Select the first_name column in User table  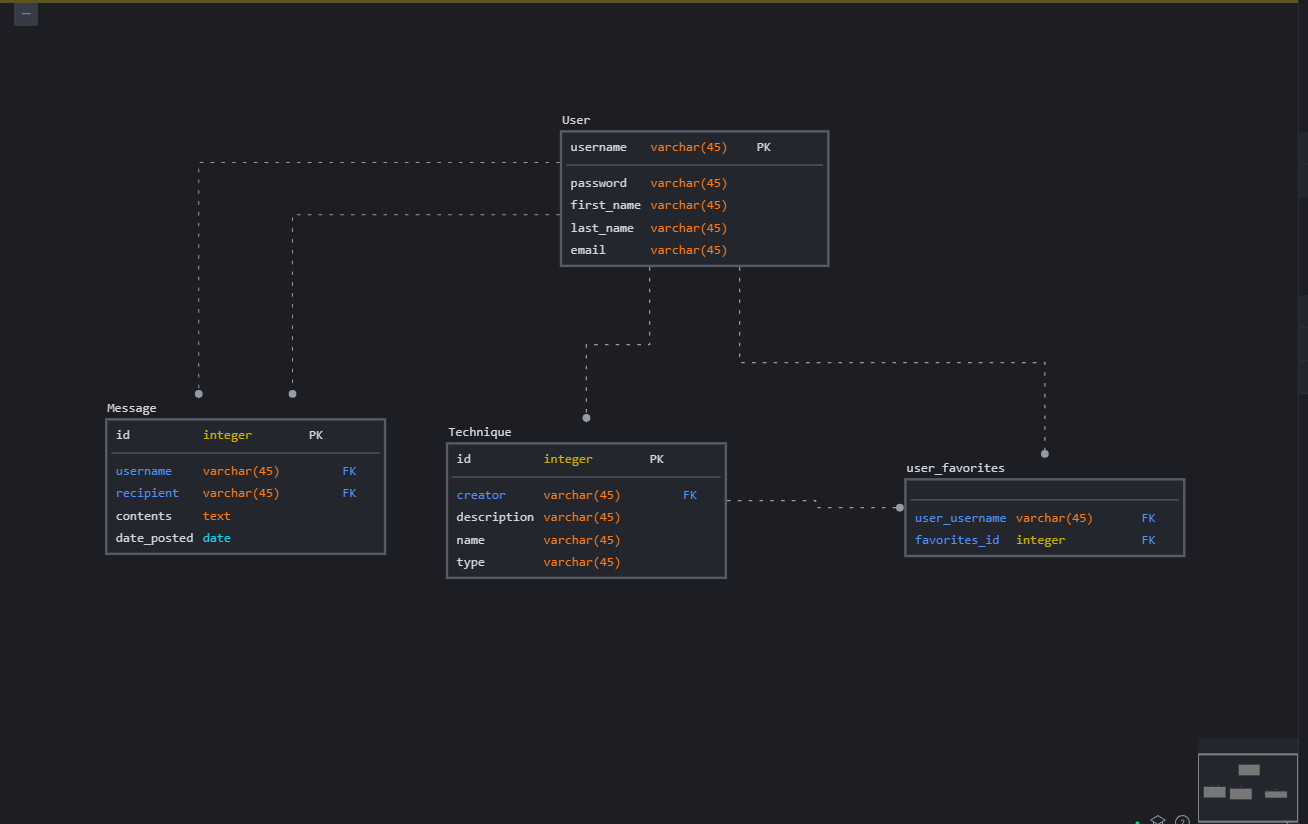606,205
